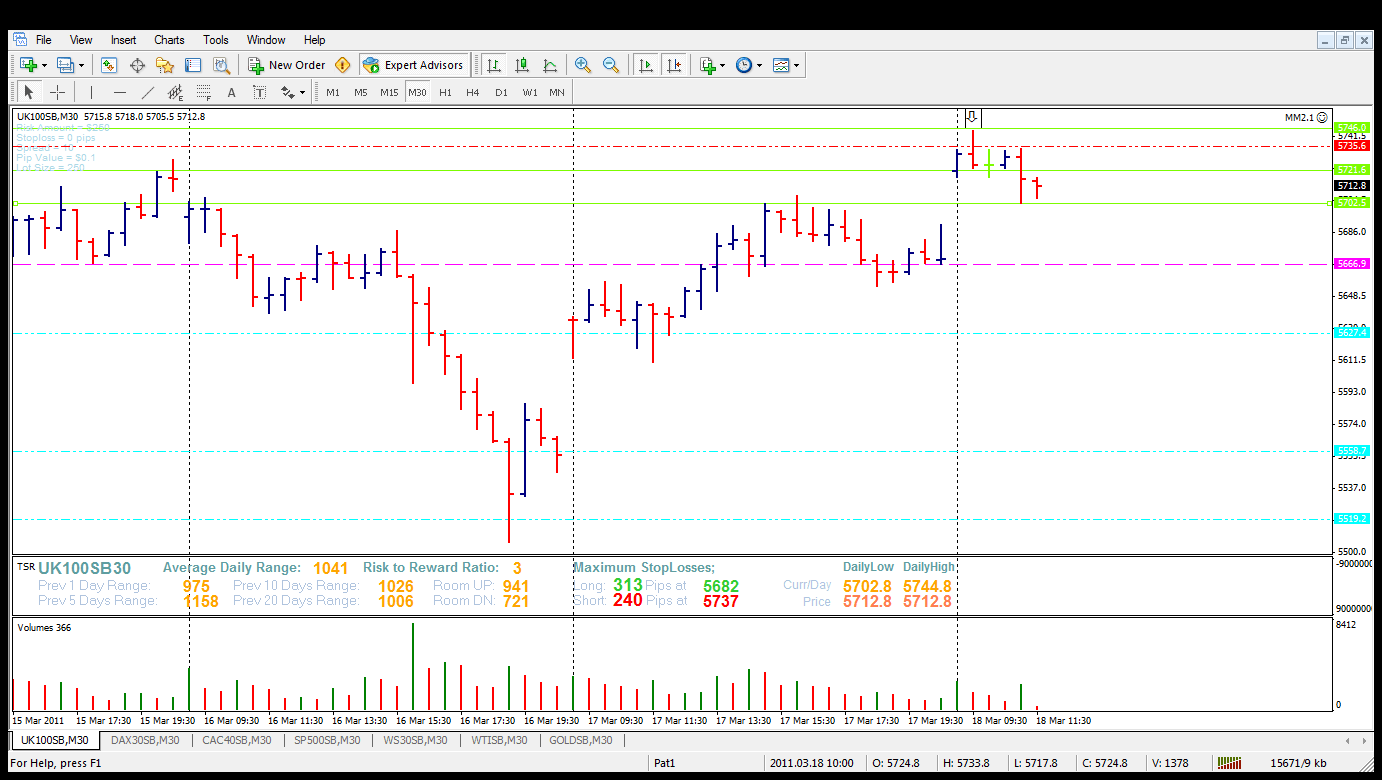Open the Indicators list icon
The height and width of the screenshot is (780, 1382).
tap(707, 65)
